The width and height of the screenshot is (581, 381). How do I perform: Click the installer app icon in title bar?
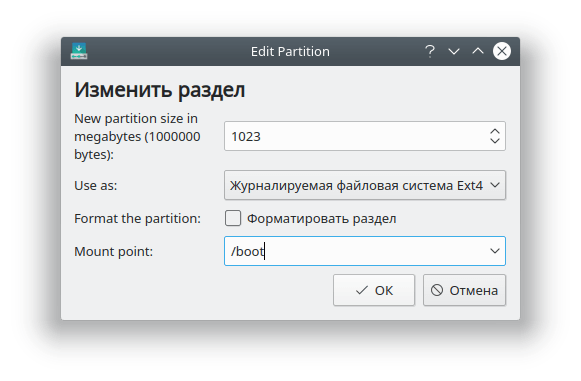pos(79,51)
